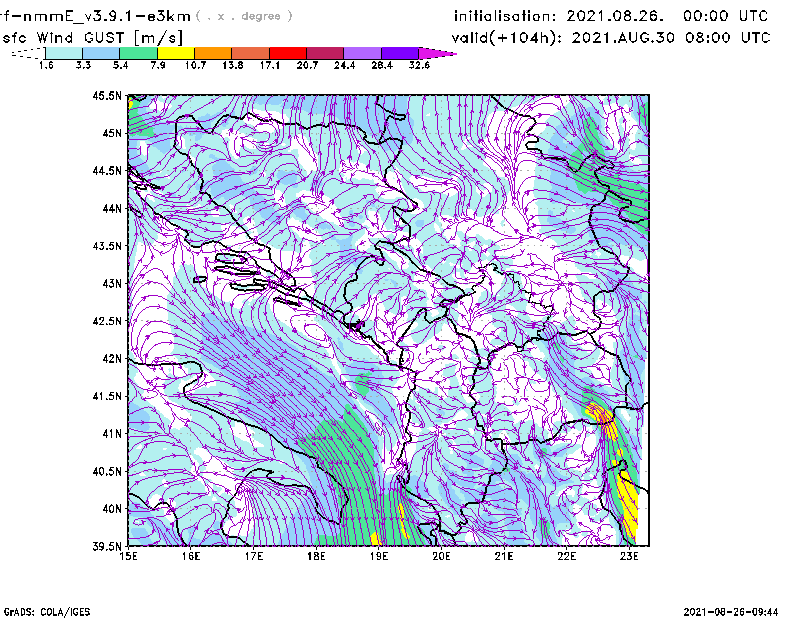Viewport: 800px width, 618px height.
Task: Click the 44.5N latitude label
Action: pyautogui.click(x=107, y=170)
